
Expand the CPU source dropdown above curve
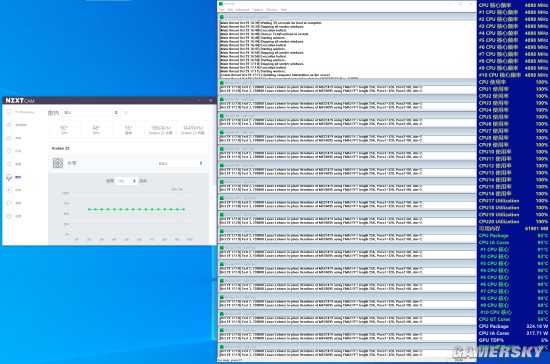(126, 181)
